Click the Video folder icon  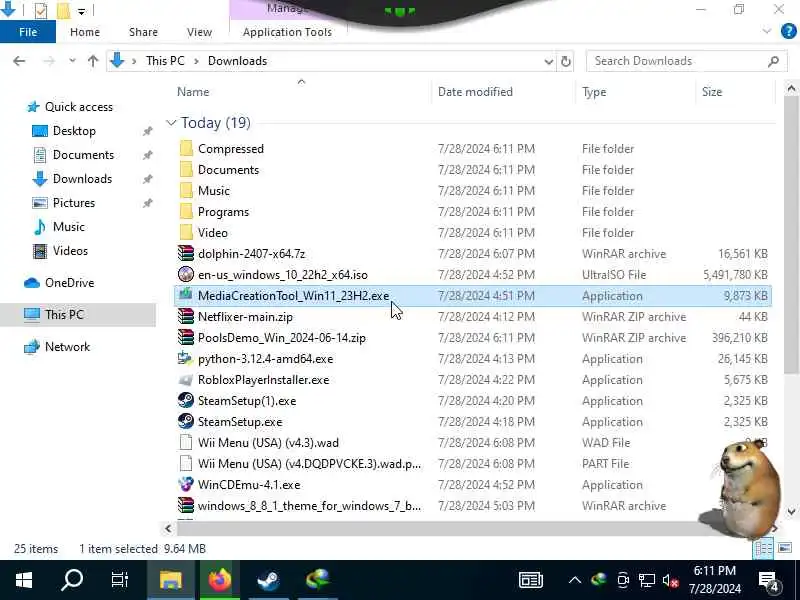tap(186, 233)
